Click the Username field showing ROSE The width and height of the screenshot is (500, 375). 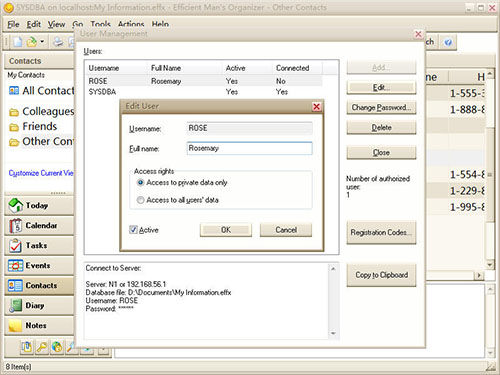249,128
